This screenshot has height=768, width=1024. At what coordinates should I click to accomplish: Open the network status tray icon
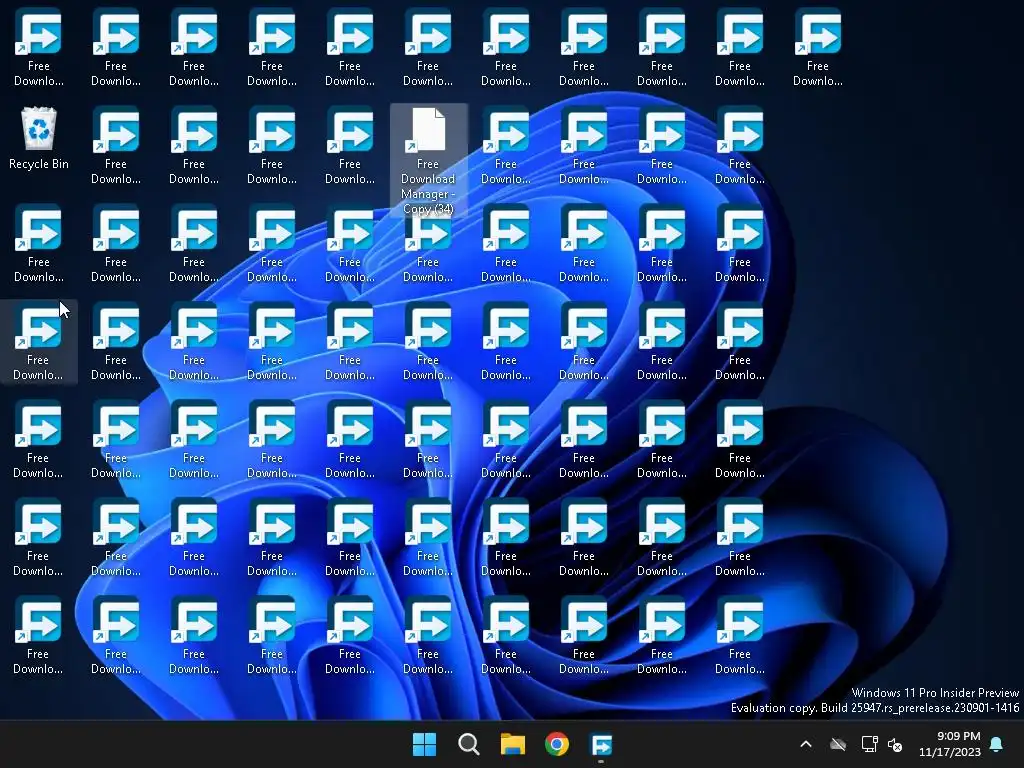[x=869, y=744]
